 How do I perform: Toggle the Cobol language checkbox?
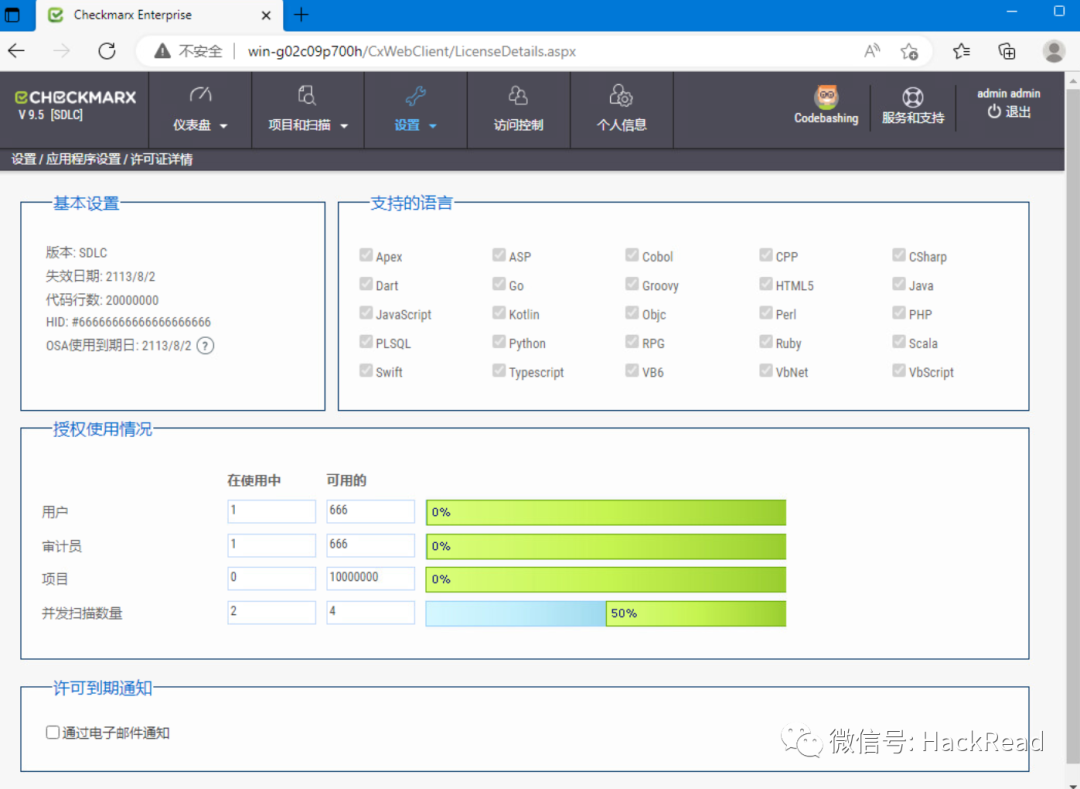click(x=632, y=255)
